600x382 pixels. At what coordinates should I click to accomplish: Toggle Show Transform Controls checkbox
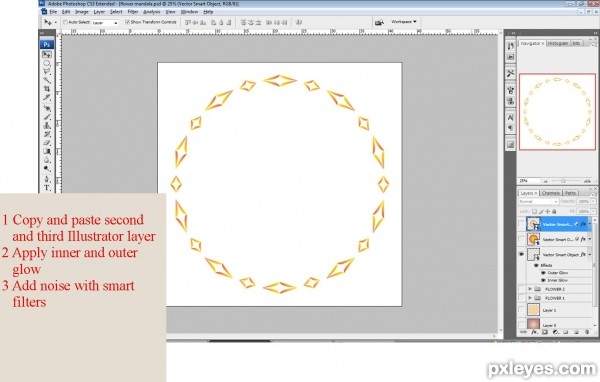(127, 22)
